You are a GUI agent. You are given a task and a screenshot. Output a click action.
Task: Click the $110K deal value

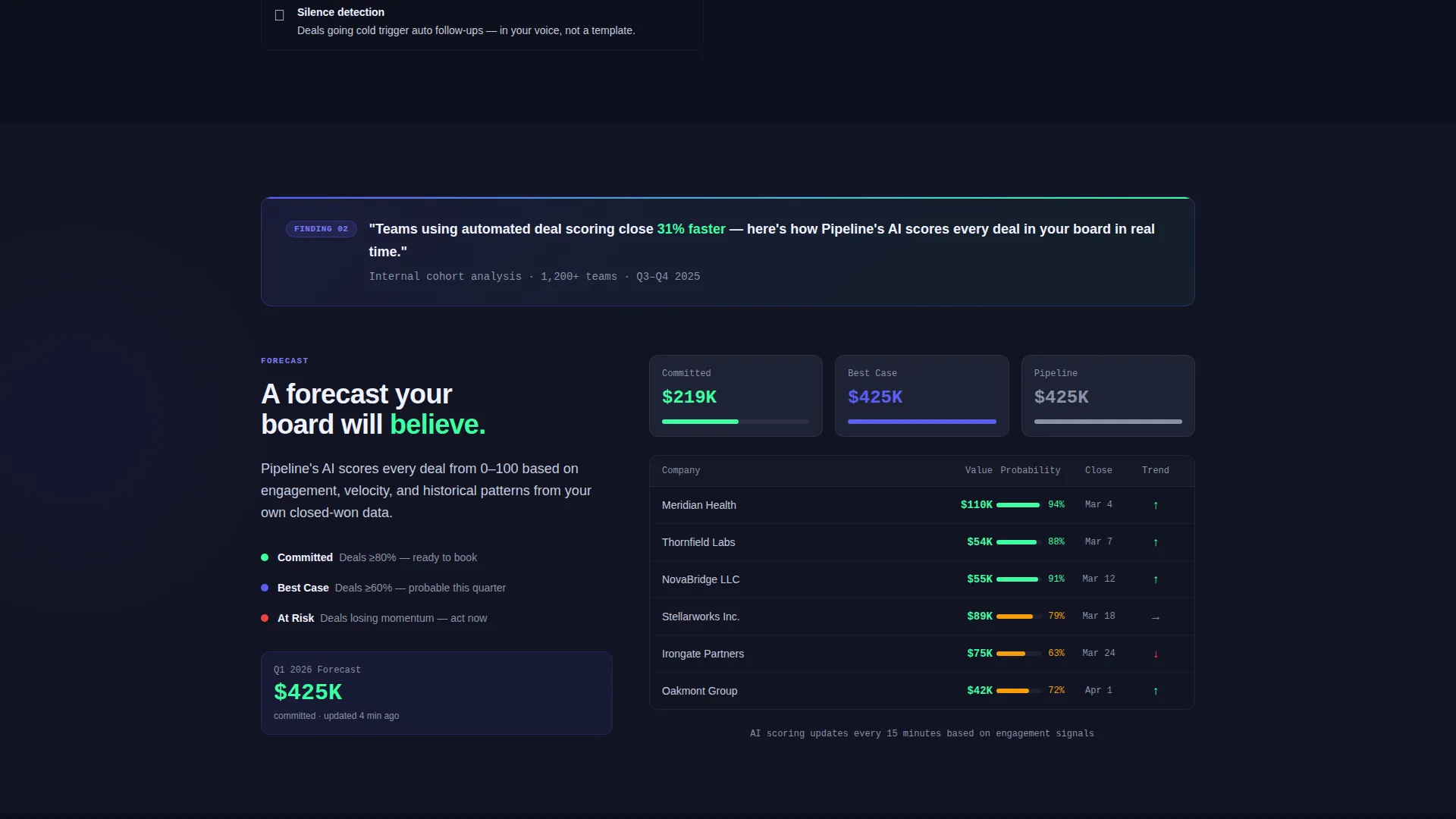pos(976,505)
